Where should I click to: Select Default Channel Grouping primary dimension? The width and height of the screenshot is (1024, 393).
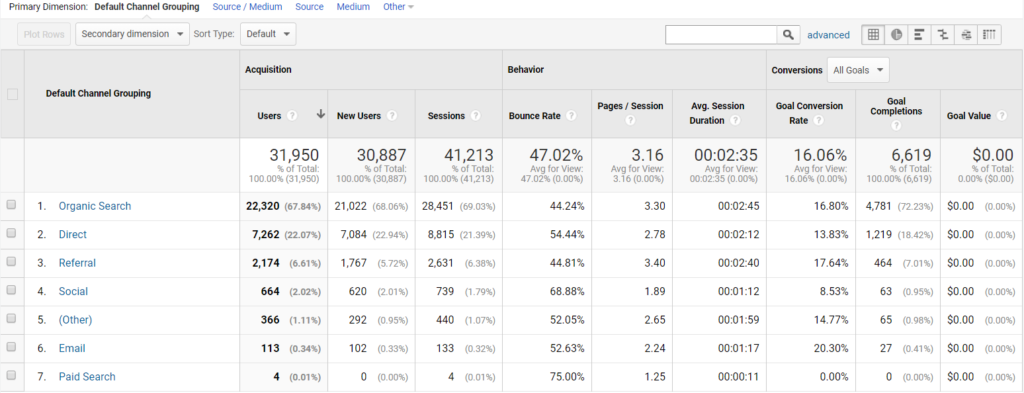[x=147, y=7]
